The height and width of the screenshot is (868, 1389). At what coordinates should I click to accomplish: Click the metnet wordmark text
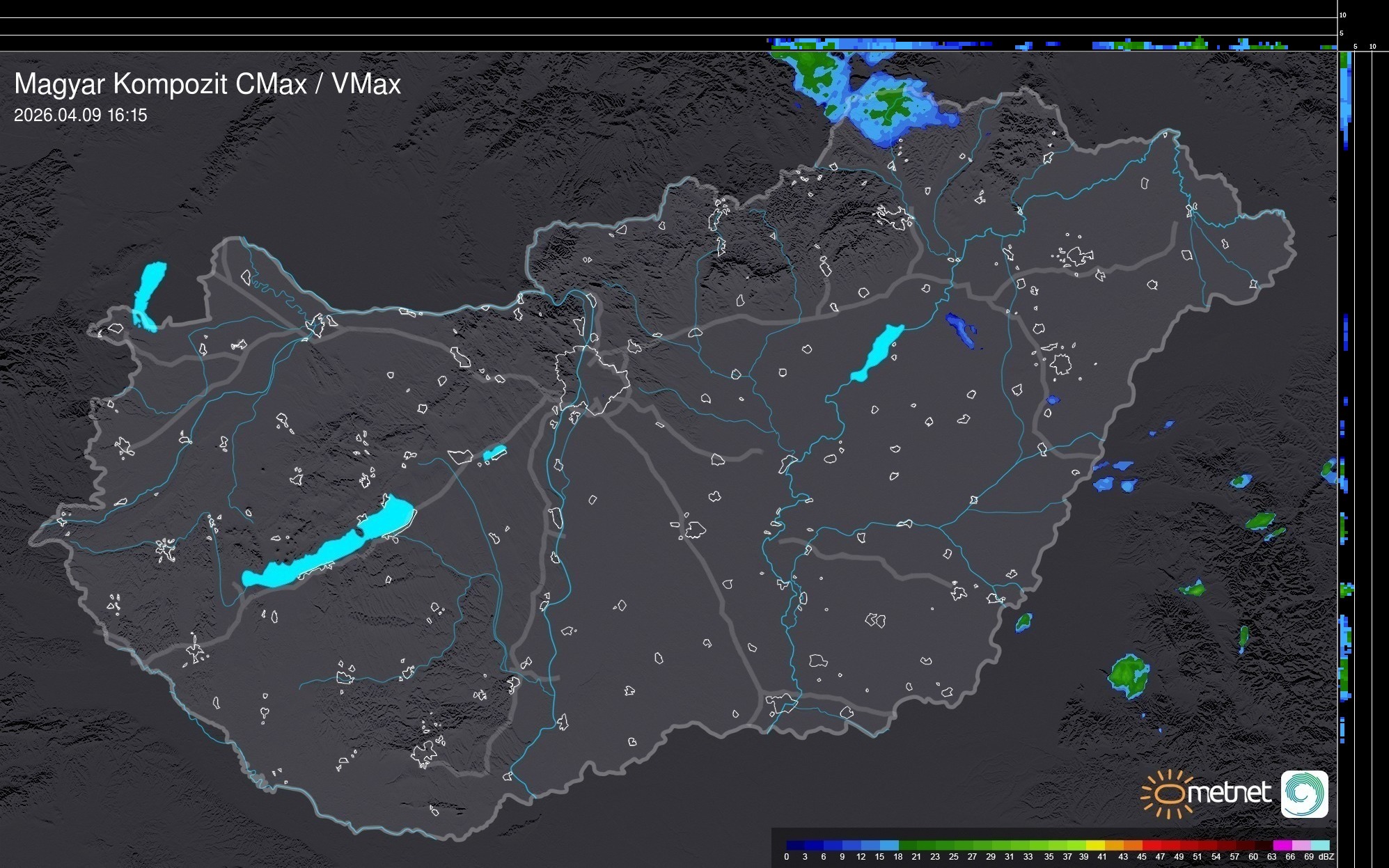pyautogui.click(x=1229, y=793)
